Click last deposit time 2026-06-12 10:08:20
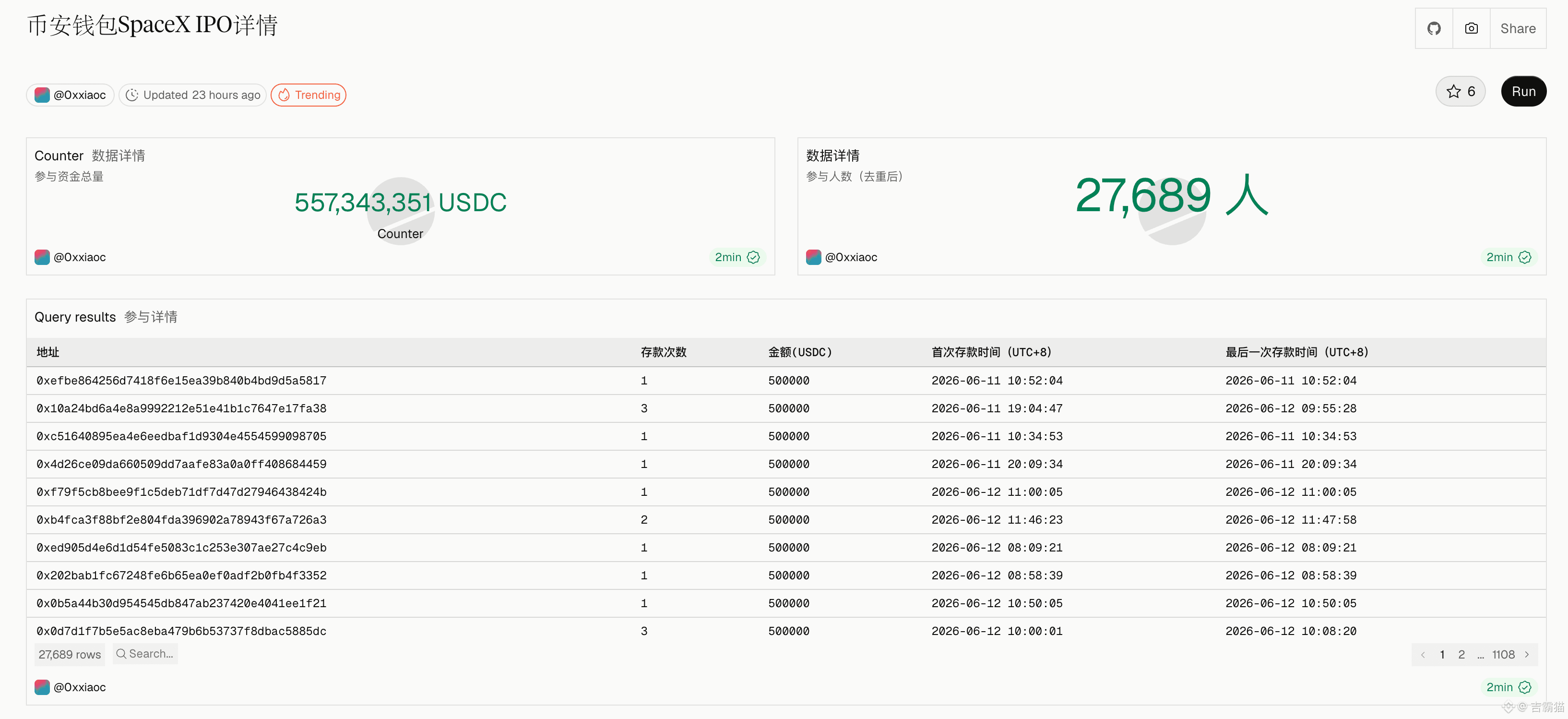 pos(1291,631)
